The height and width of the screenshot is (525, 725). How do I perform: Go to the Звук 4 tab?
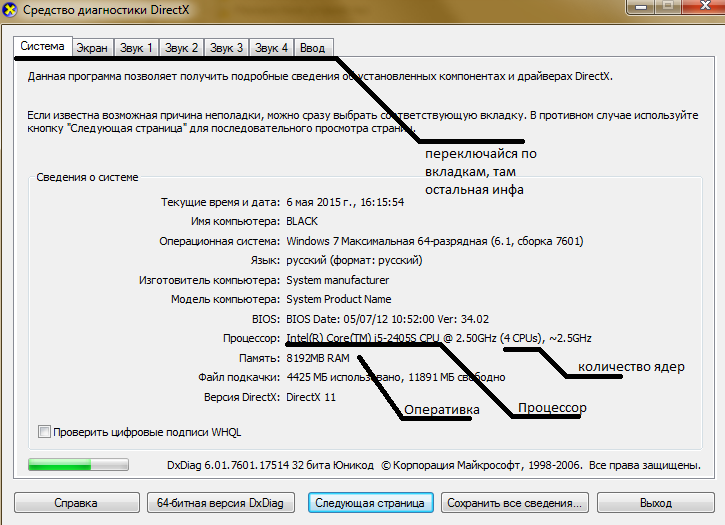[x=271, y=48]
